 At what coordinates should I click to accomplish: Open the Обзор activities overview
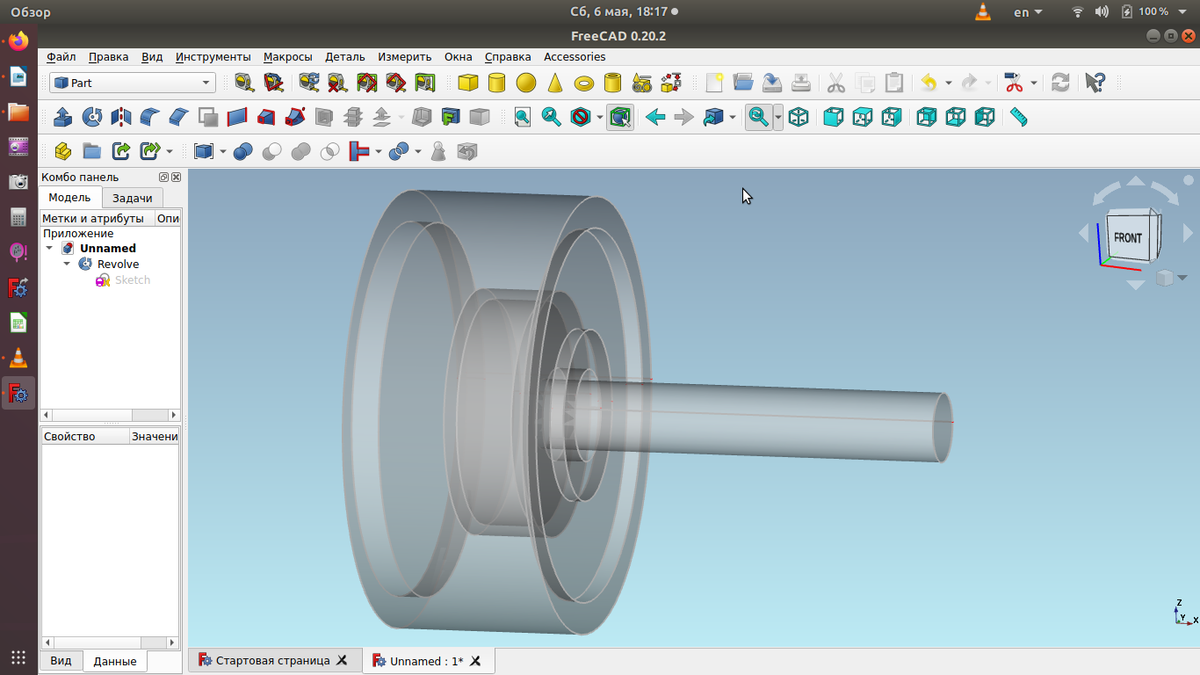point(31,12)
